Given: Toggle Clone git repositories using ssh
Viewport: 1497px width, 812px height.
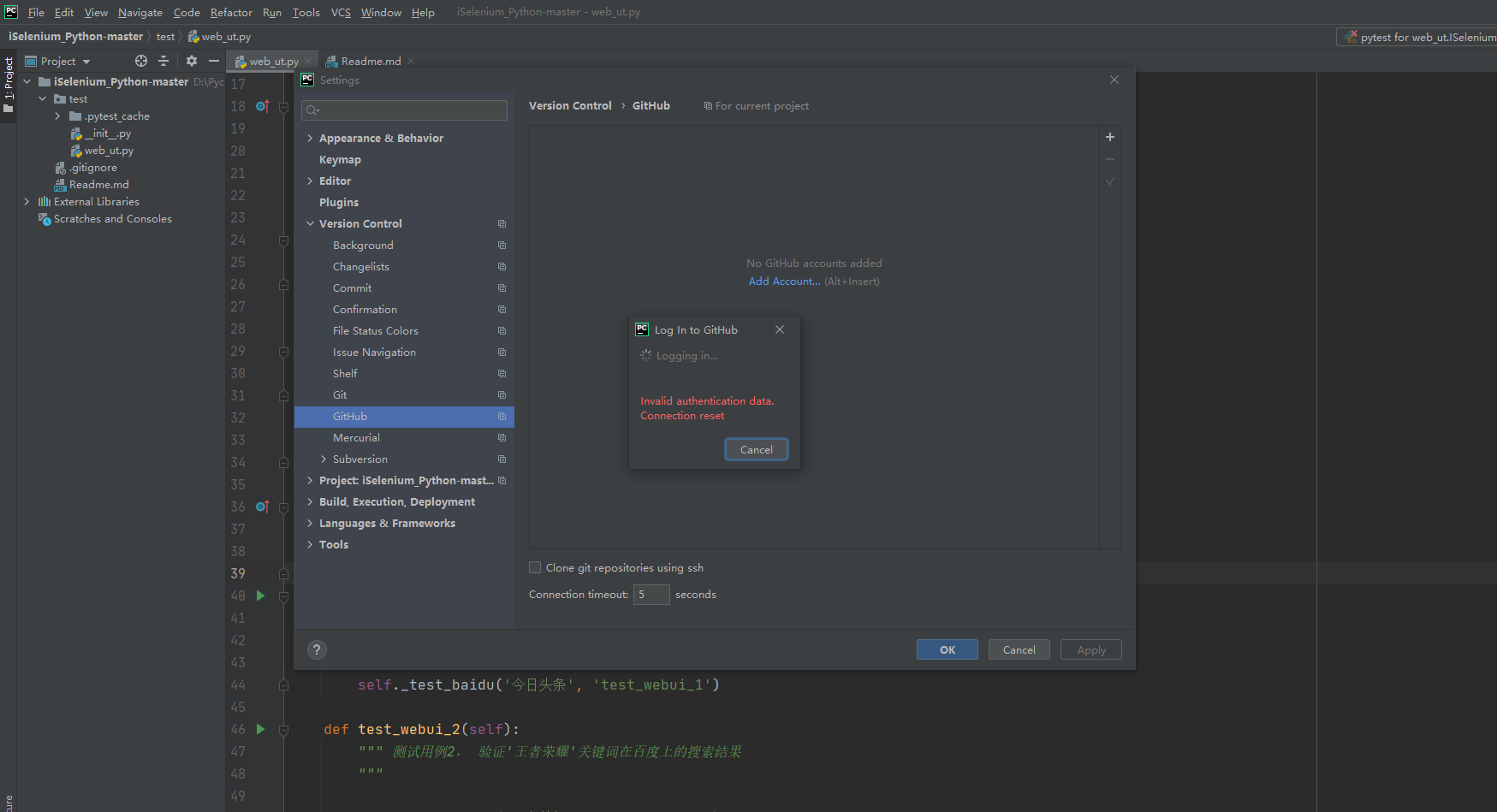Looking at the screenshot, I should point(535,567).
